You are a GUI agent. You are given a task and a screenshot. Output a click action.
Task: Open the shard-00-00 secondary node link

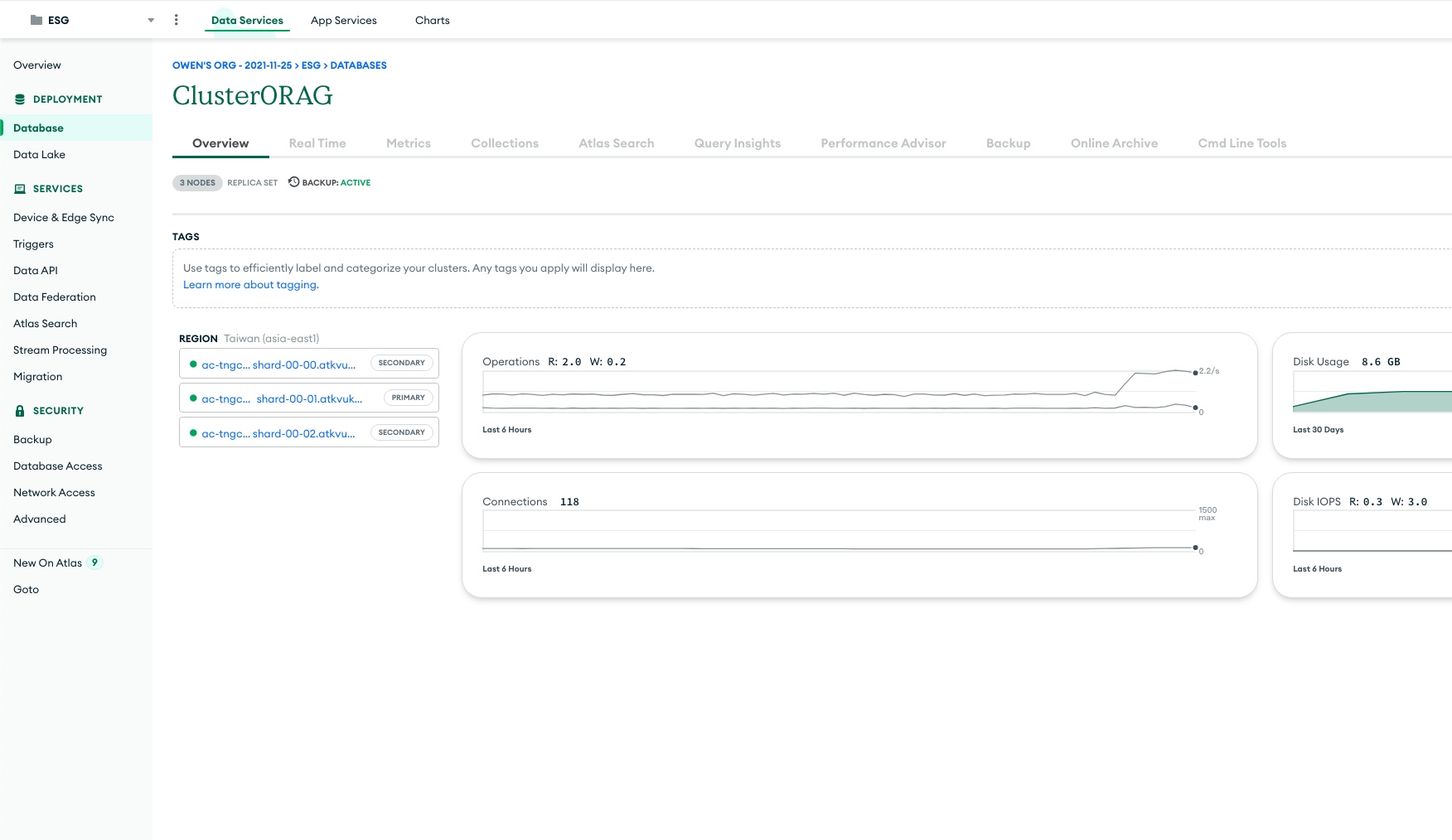[278, 364]
